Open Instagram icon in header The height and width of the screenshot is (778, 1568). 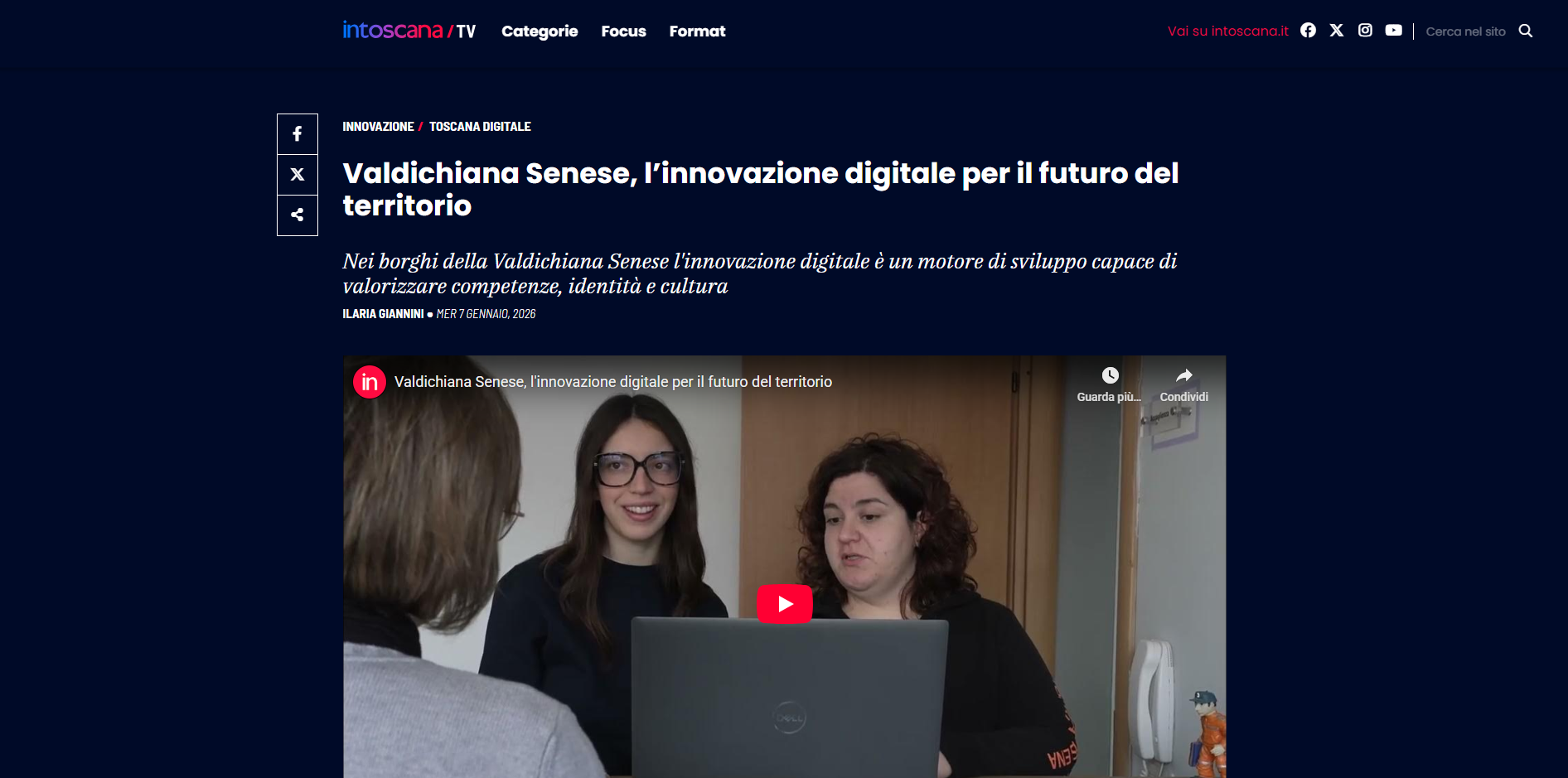tap(1365, 31)
